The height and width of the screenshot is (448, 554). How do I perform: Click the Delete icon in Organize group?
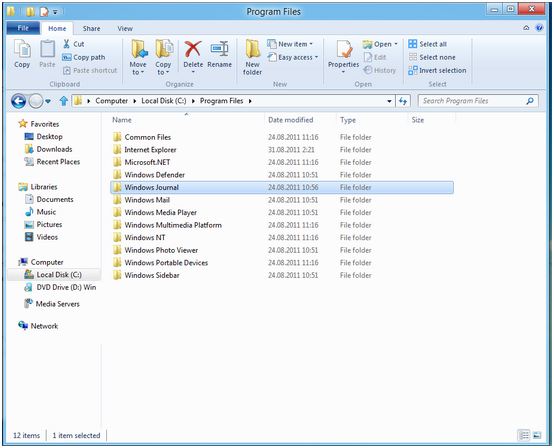click(x=193, y=50)
